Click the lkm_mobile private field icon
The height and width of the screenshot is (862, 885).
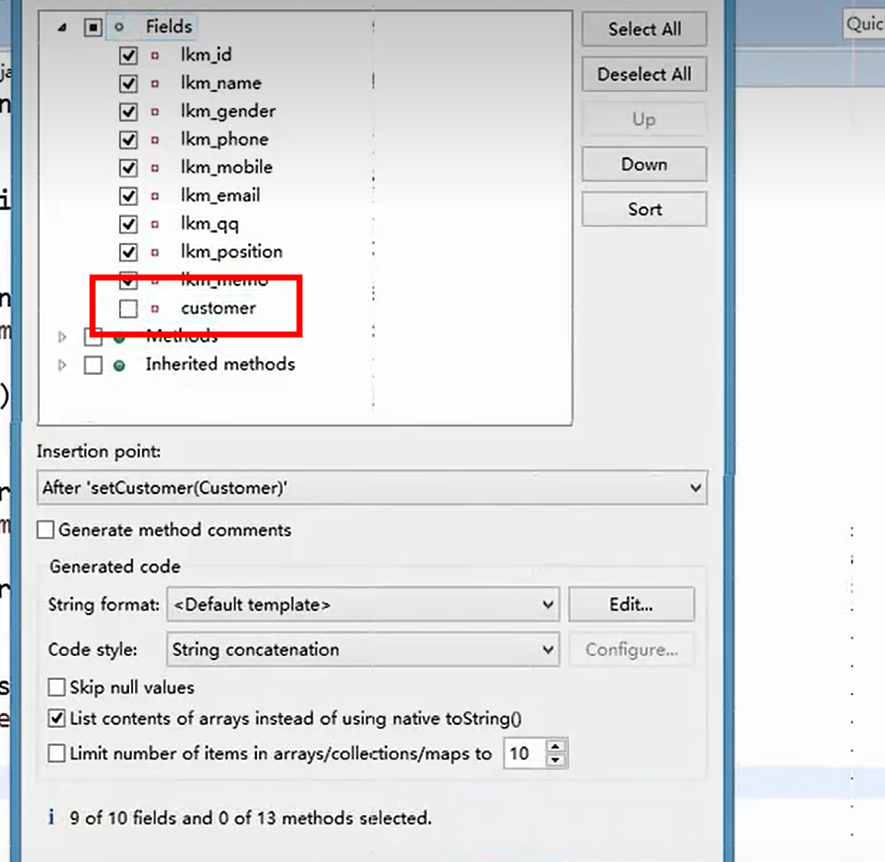pos(155,168)
